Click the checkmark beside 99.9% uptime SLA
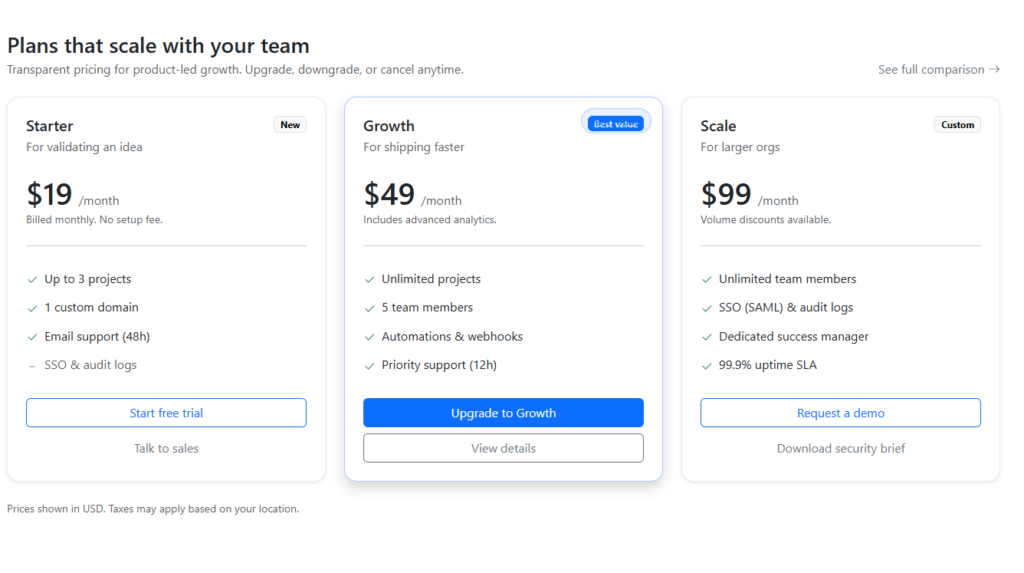Screen dimensions: 1024x573 (707, 366)
